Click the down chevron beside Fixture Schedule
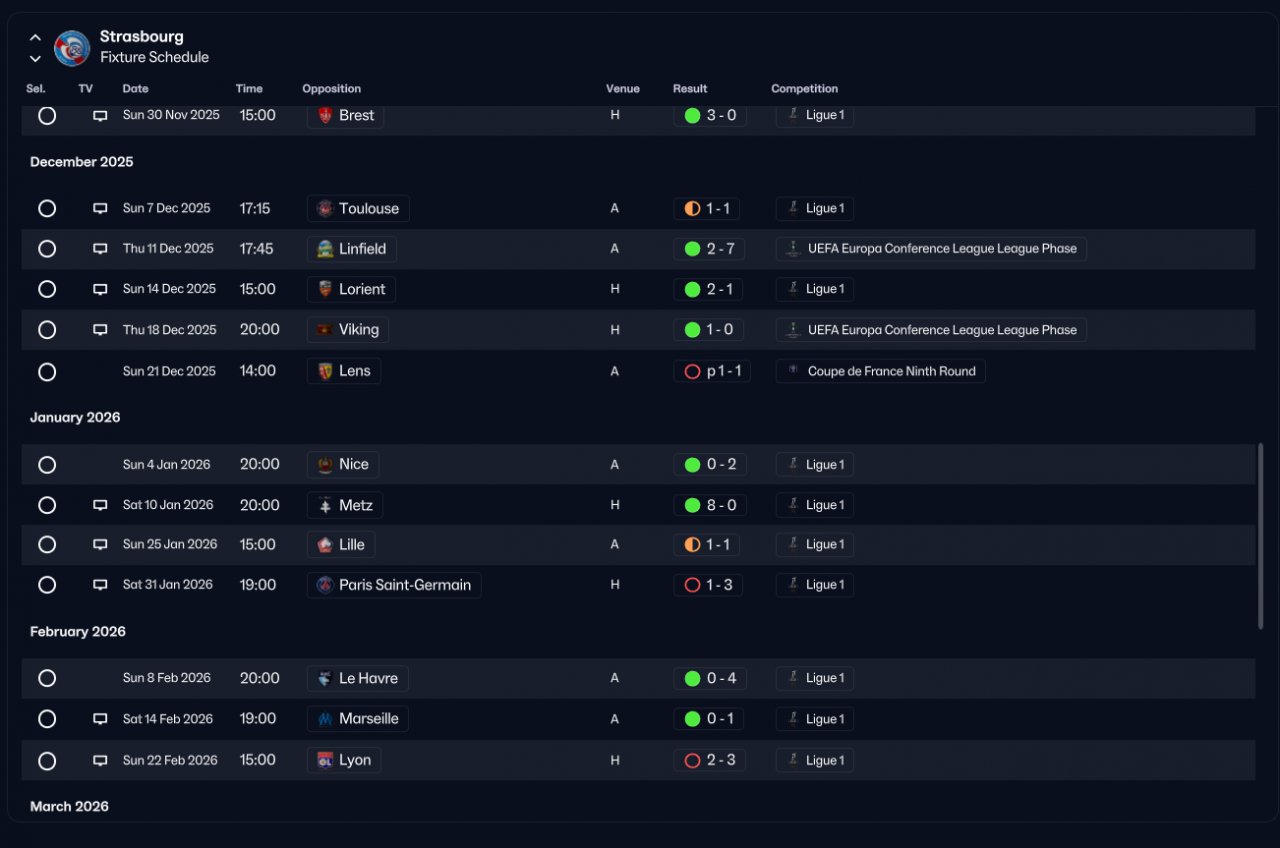 [x=35, y=58]
